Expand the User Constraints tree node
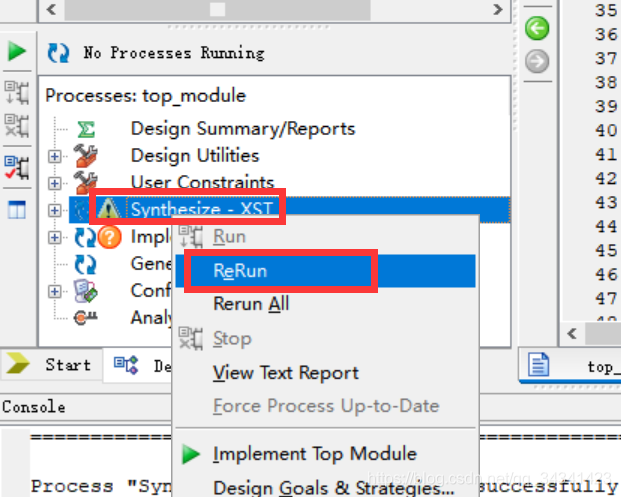Viewport: 621px width, 497px height. tap(55, 183)
